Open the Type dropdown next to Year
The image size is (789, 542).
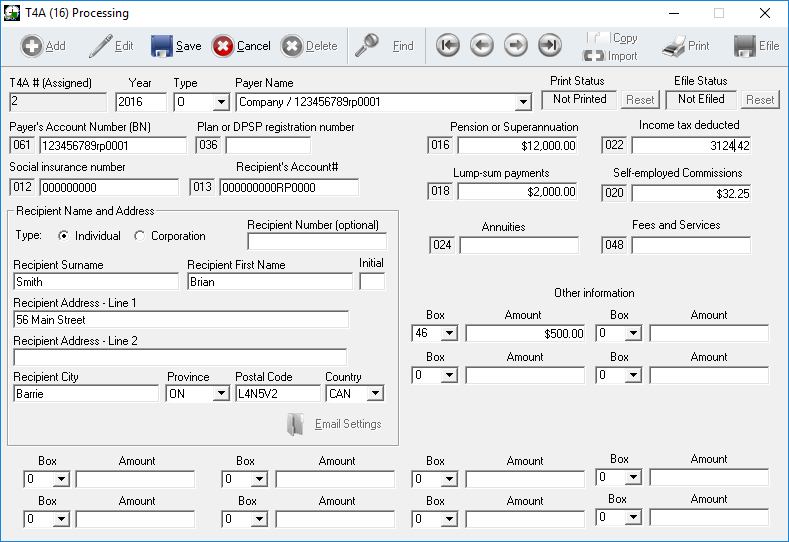[x=221, y=102]
